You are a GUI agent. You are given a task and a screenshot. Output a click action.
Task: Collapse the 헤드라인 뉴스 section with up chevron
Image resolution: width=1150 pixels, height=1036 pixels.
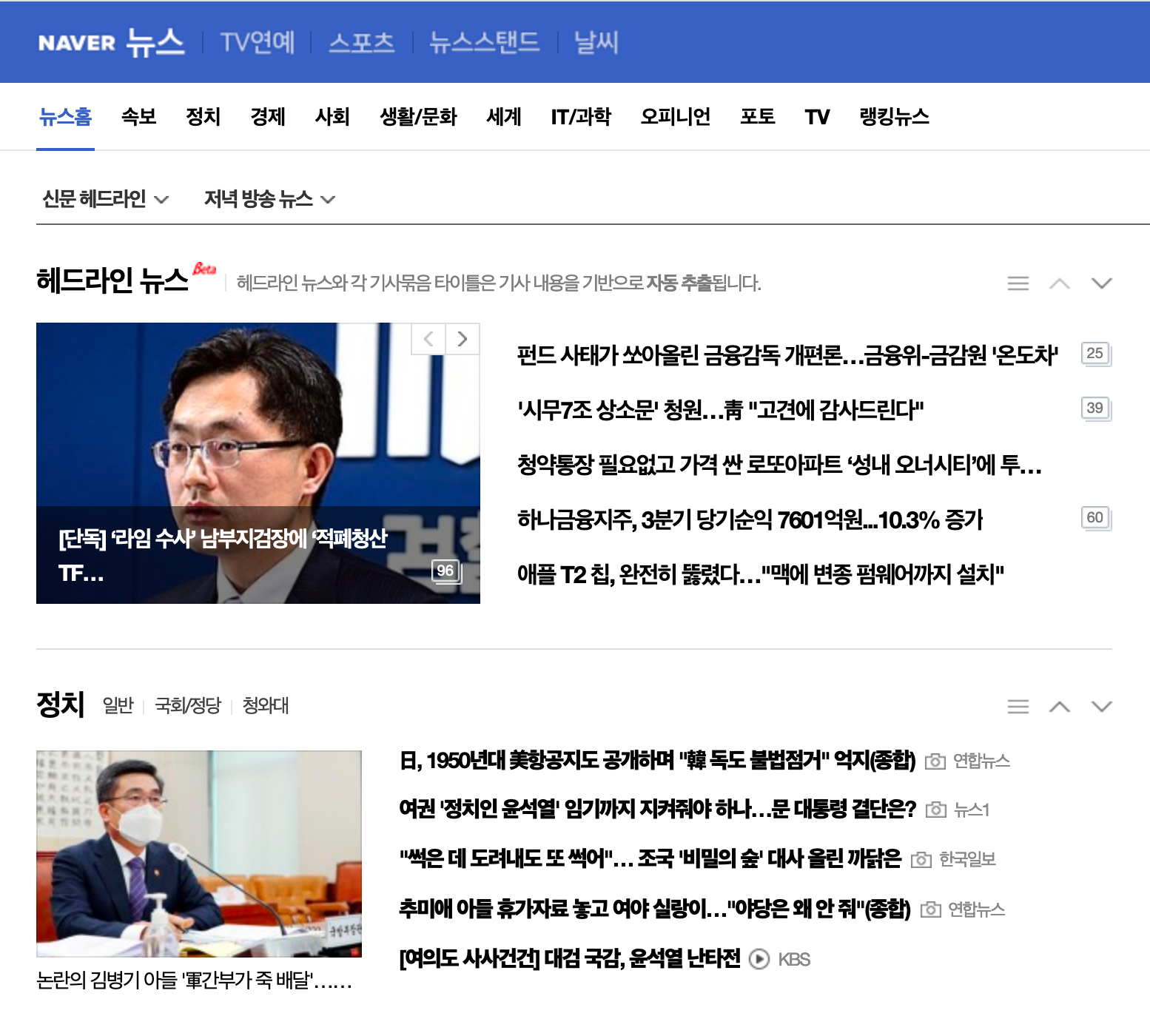coord(1060,283)
